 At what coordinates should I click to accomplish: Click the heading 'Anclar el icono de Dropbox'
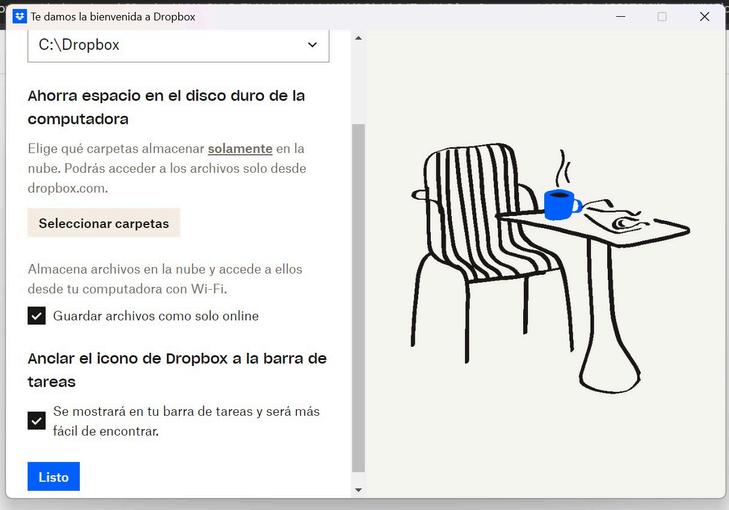(x=177, y=370)
